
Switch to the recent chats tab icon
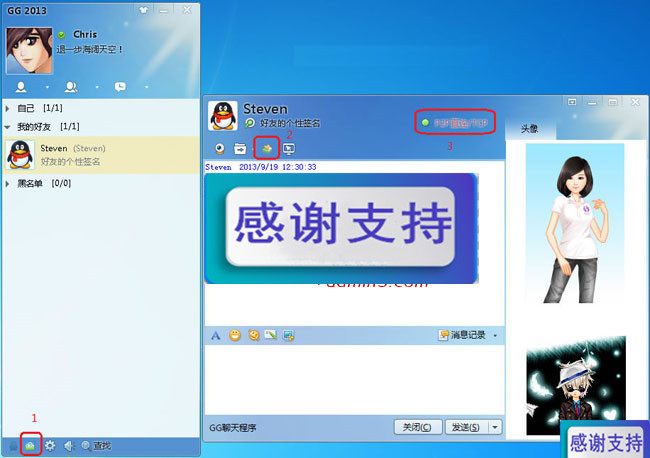tap(120, 87)
